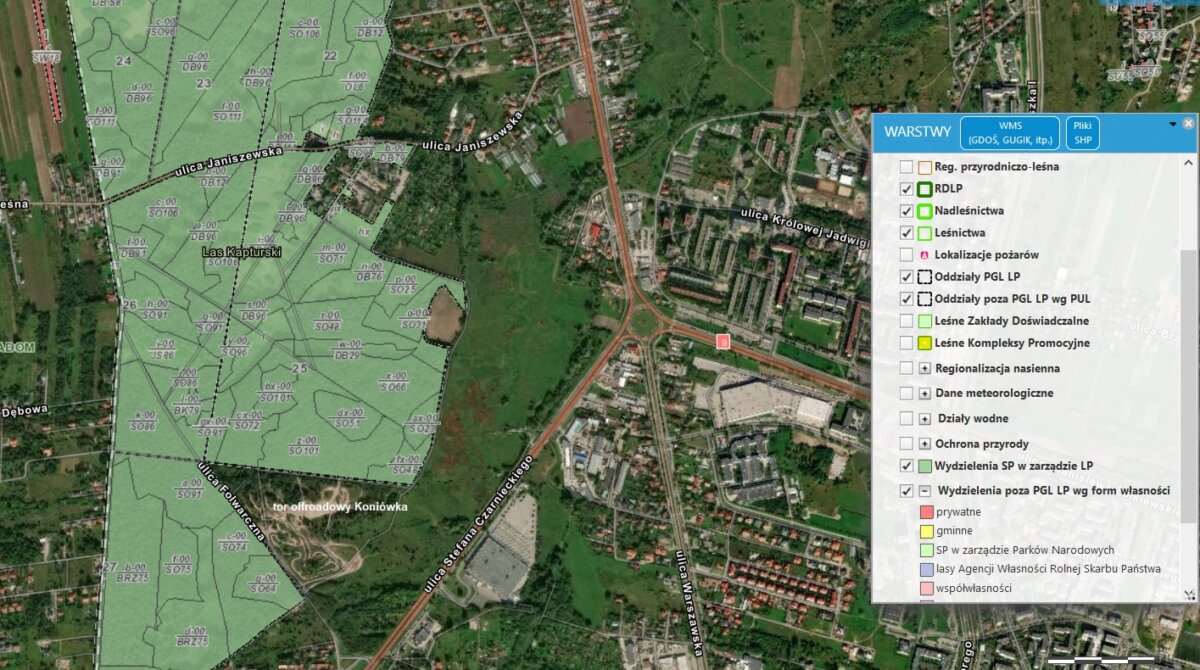Click the tor offroadowy Koniówka map label
The height and width of the screenshot is (670, 1200).
(340, 507)
